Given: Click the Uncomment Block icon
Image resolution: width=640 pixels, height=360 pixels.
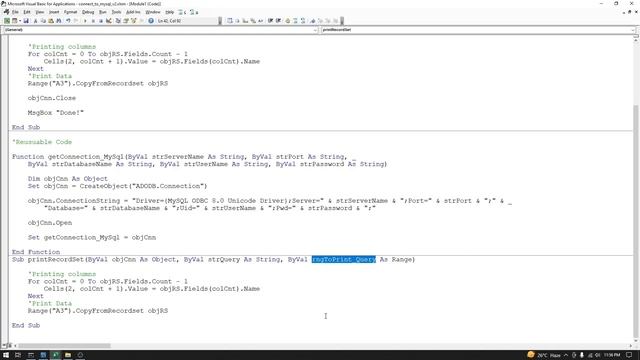Looking at the screenshot, I should [x=303, y=21].
